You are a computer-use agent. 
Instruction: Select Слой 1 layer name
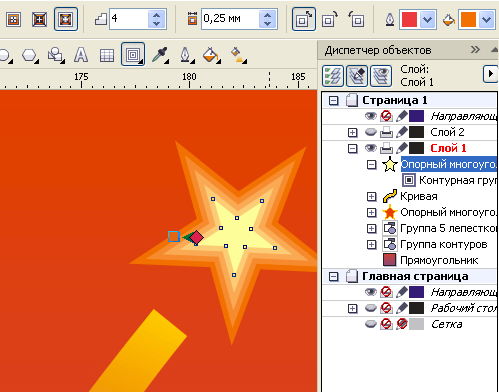point(448,148)
